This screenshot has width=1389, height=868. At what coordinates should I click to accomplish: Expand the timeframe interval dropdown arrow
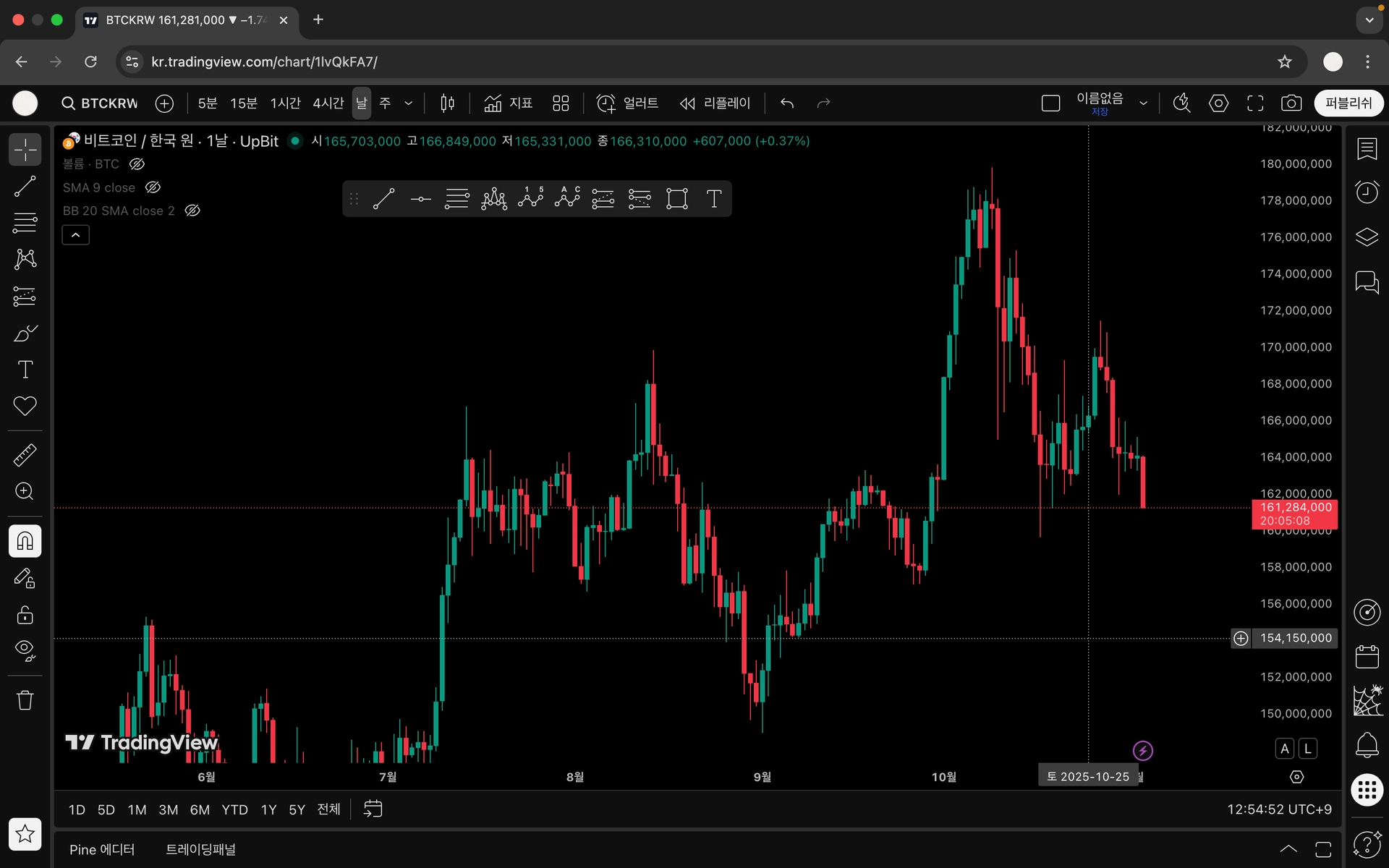click(x=409, y=103)
